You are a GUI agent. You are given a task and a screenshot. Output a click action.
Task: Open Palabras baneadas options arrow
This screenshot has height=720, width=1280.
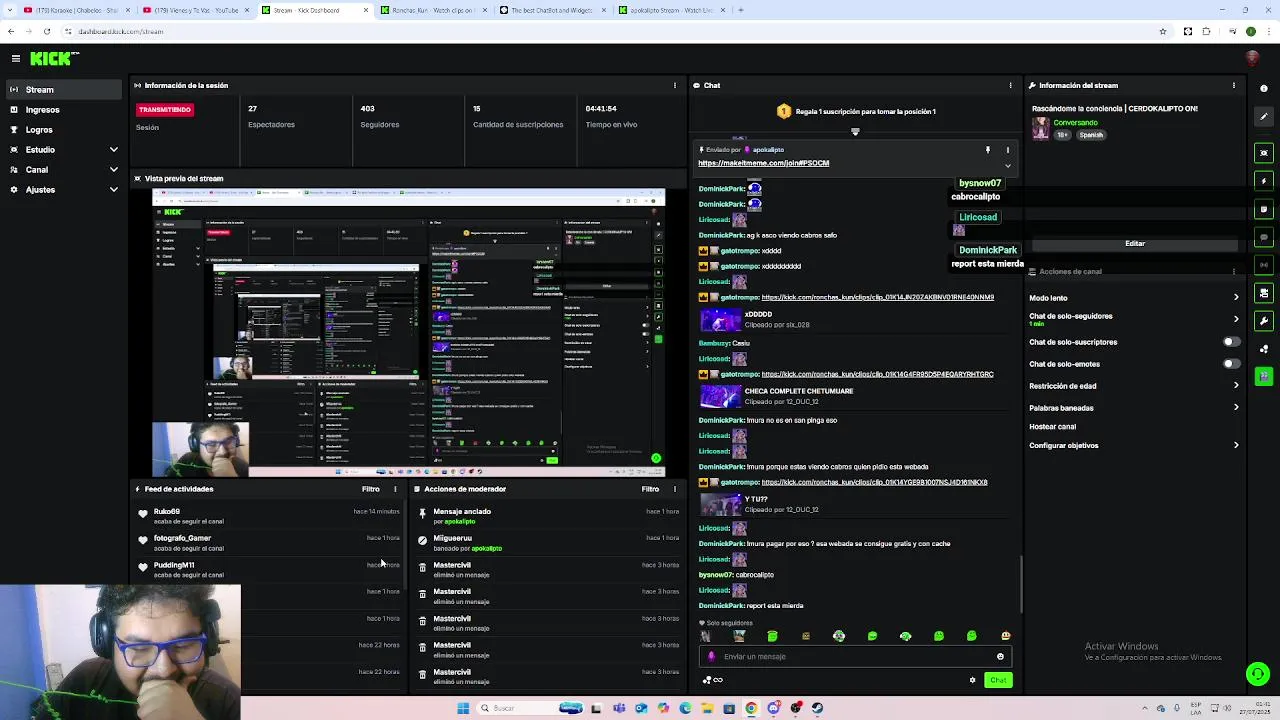(x=1236, y=408)
